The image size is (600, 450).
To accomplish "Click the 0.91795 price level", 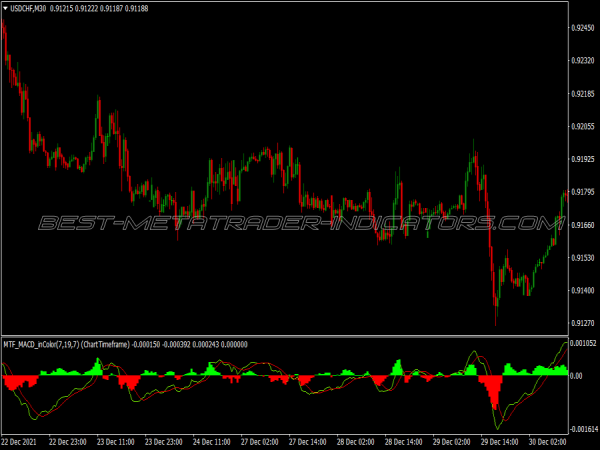I will click(x=583, y=192).
